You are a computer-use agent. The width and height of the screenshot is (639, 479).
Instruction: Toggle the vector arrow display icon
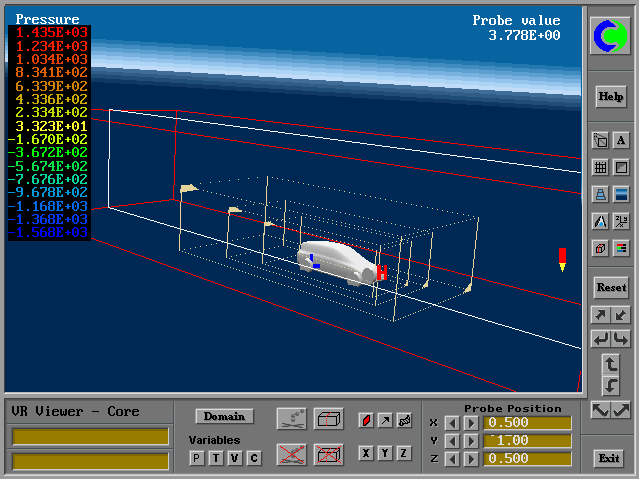[x=385, y=420]
